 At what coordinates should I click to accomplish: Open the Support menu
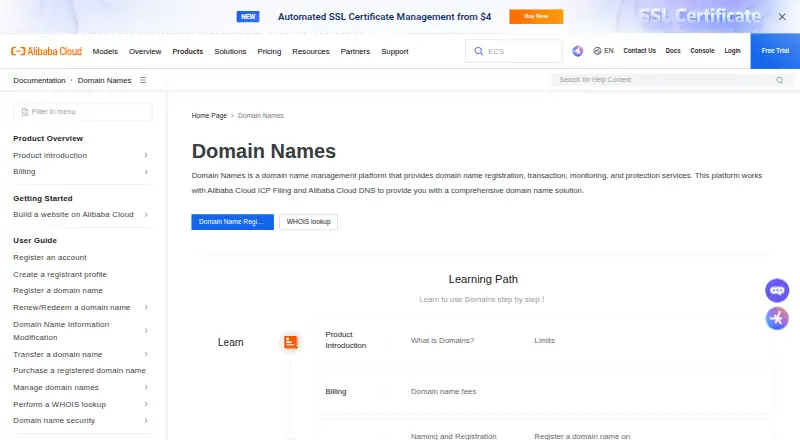(x=395, y=52)
